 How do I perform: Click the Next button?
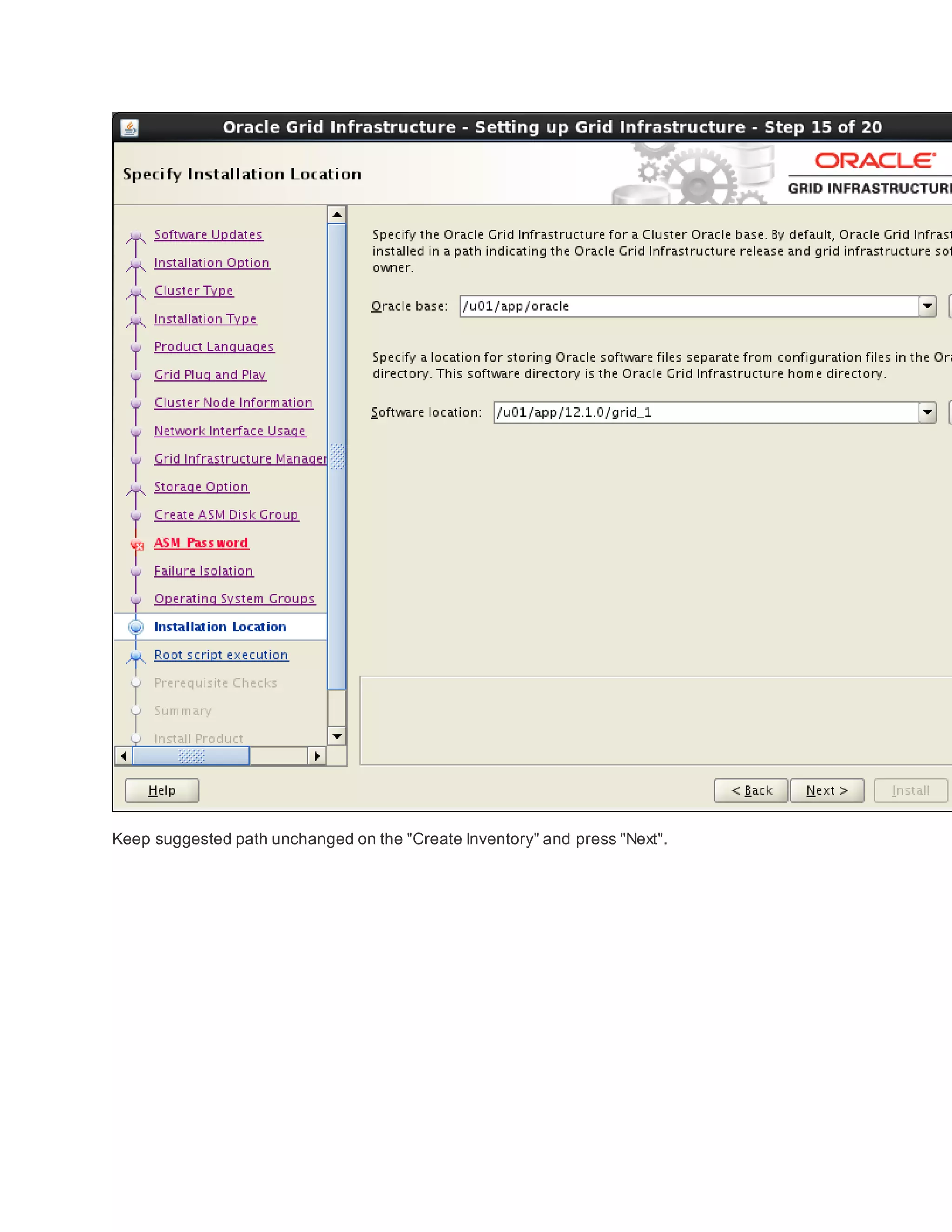[827, 790]
